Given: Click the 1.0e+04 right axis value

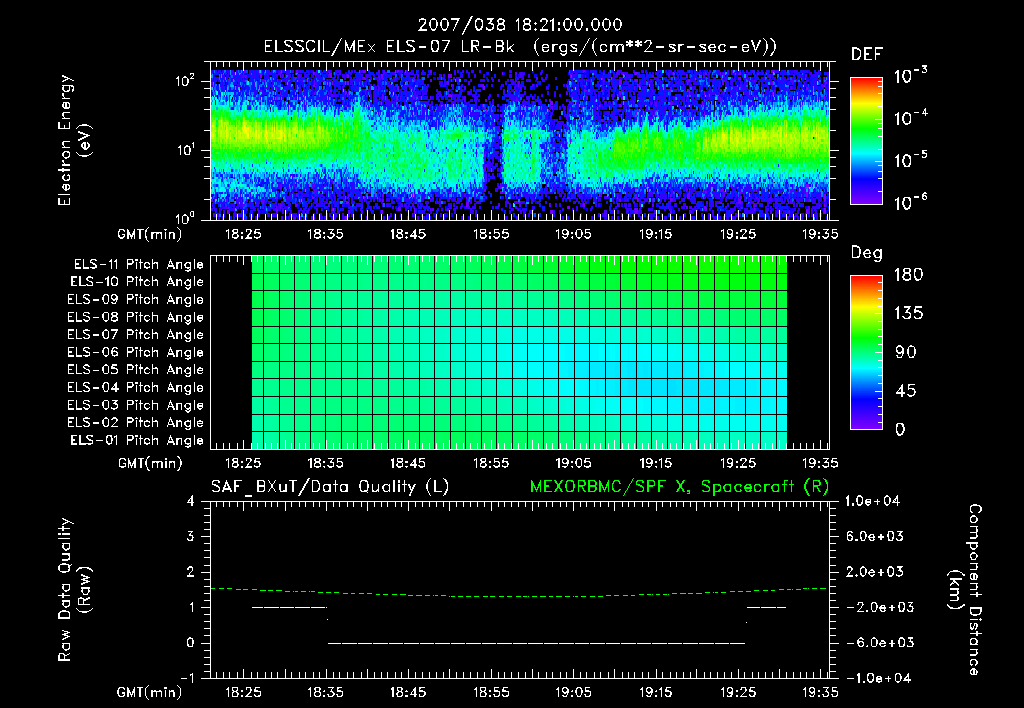Looking at the screenshot, I should (x=872, y=502).
